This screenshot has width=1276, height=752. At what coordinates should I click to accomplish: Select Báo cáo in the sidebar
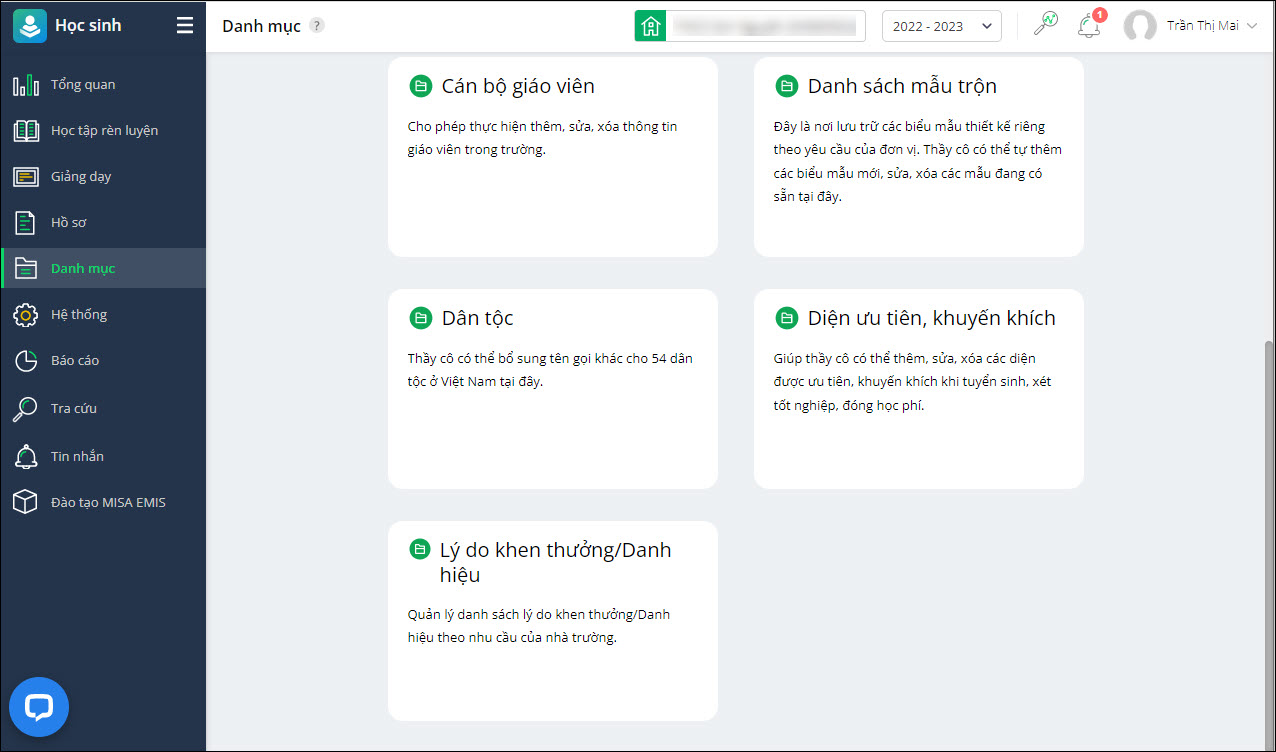click(75, 361)
